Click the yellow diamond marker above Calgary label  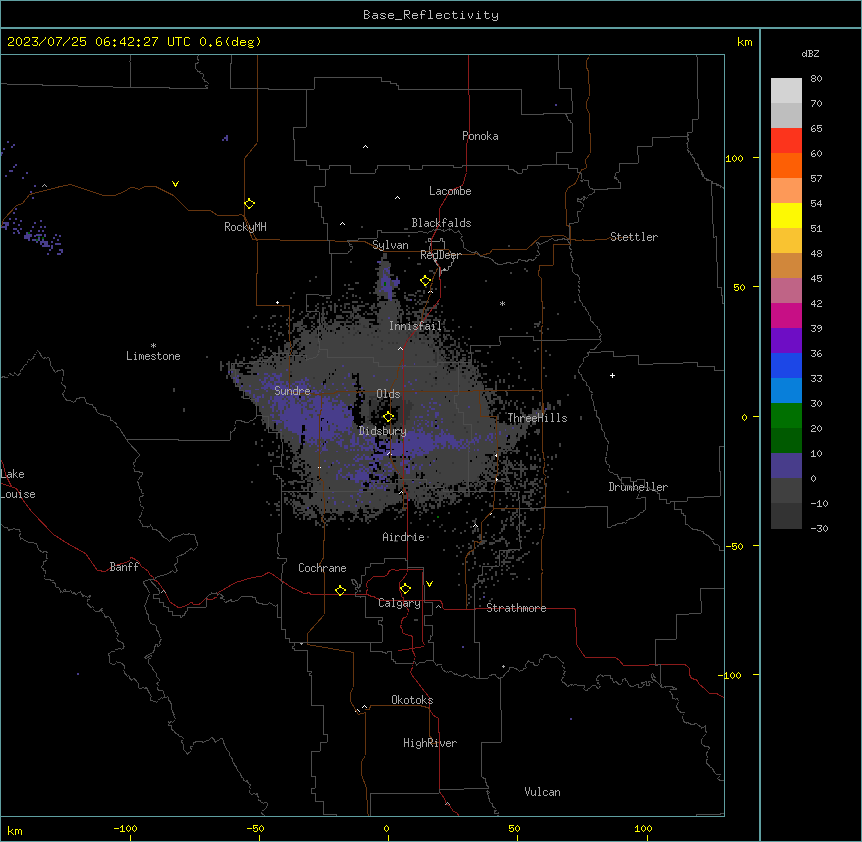pyautogui.click(x=405, y=589)
